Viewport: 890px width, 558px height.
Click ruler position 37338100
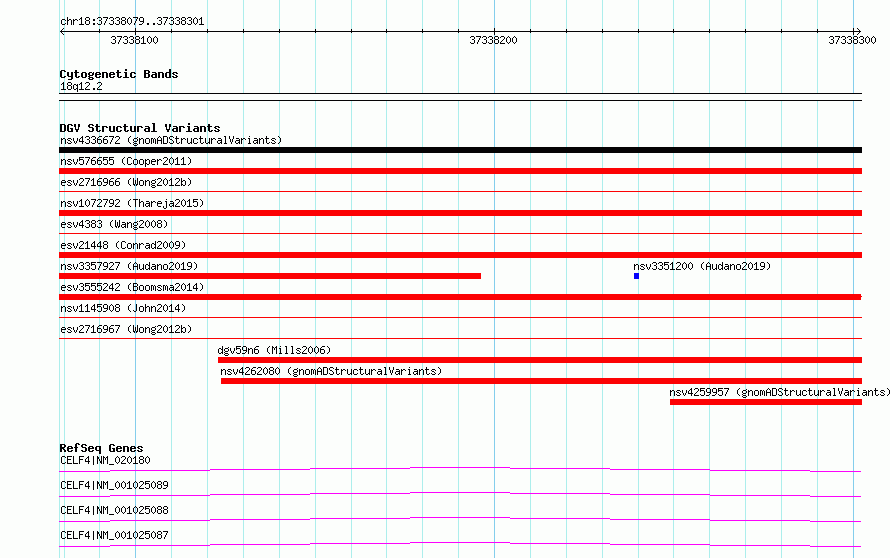point(135,40)
